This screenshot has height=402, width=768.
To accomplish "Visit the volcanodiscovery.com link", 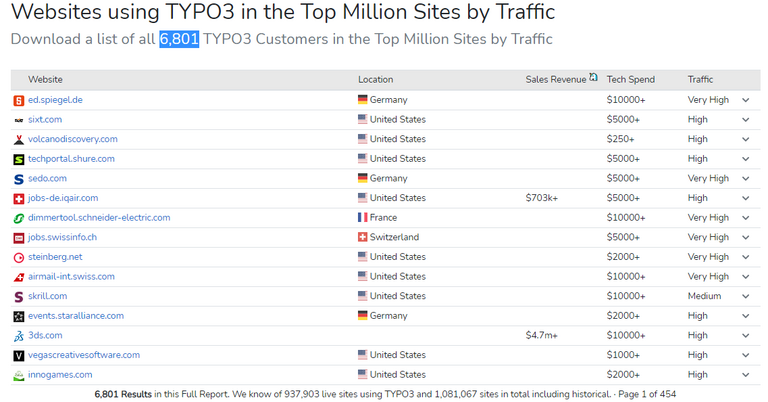I will [x=72, y=139].
